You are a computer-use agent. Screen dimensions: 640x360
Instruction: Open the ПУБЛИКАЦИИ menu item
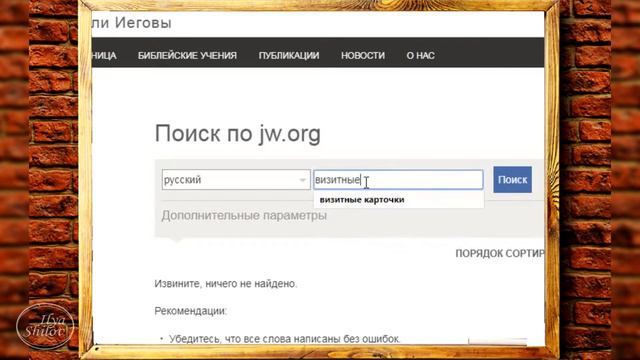click(x=289, y=56)
